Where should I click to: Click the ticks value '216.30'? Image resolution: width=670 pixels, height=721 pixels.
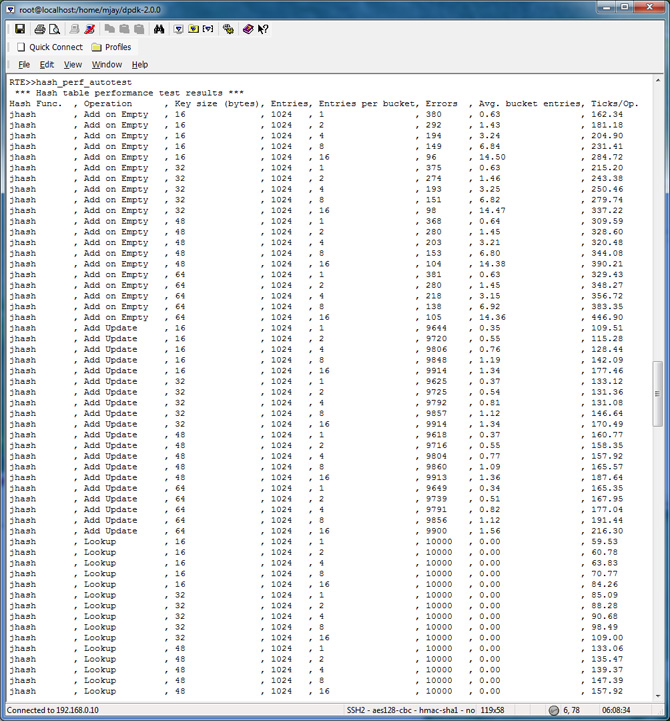[x=607, y=531]
